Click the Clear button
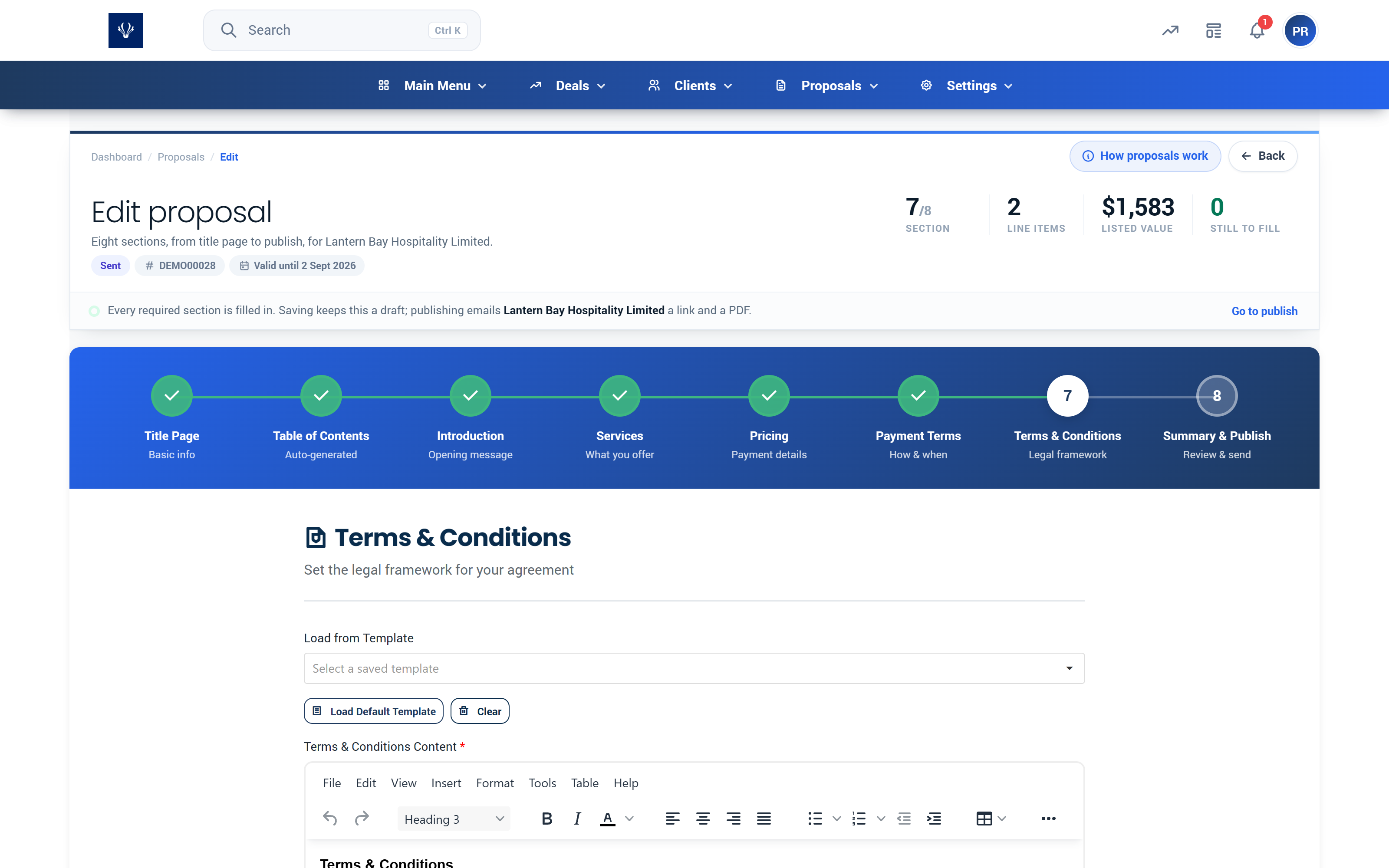This screenshot has width=1389, height=868. coord(480,711)
